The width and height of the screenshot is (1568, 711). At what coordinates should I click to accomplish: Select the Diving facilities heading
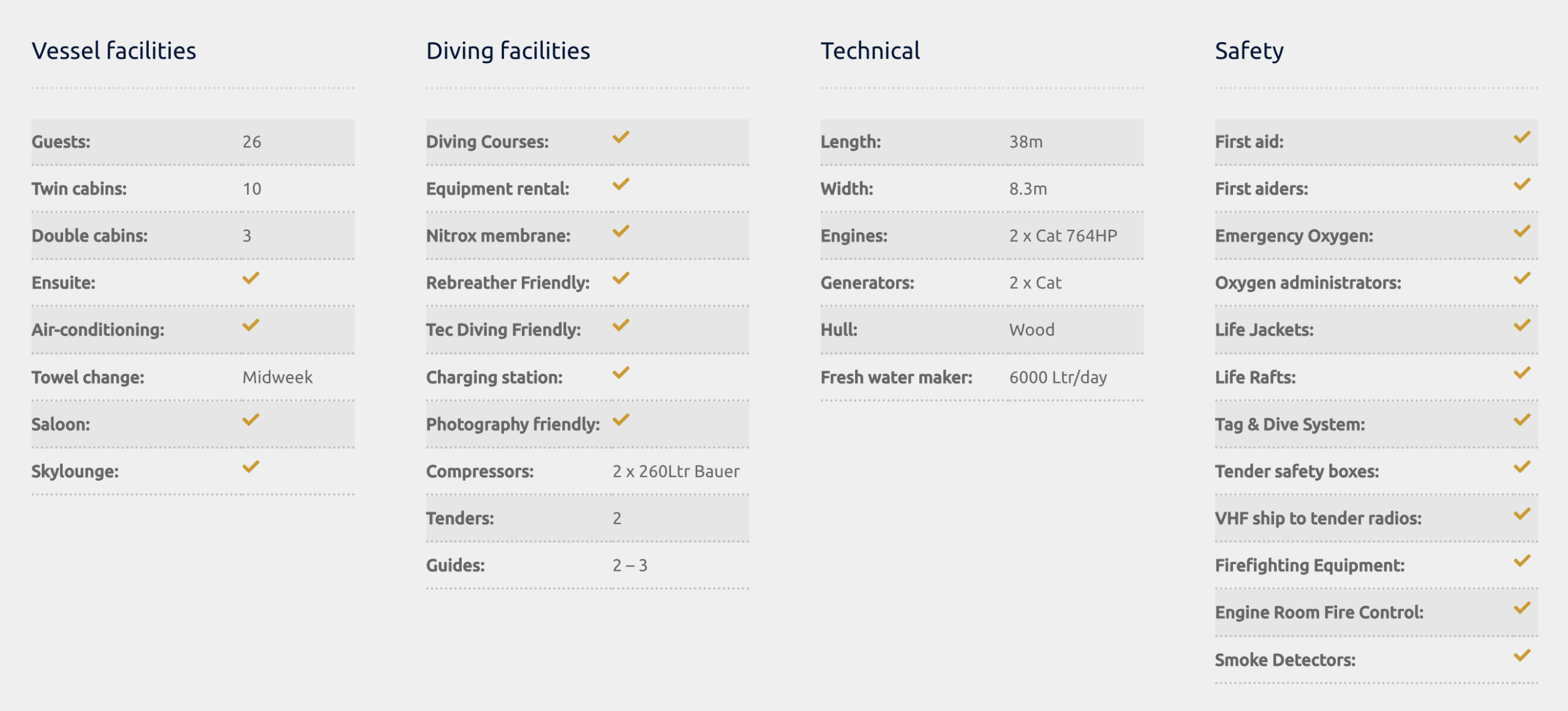[x=508, y=51]
